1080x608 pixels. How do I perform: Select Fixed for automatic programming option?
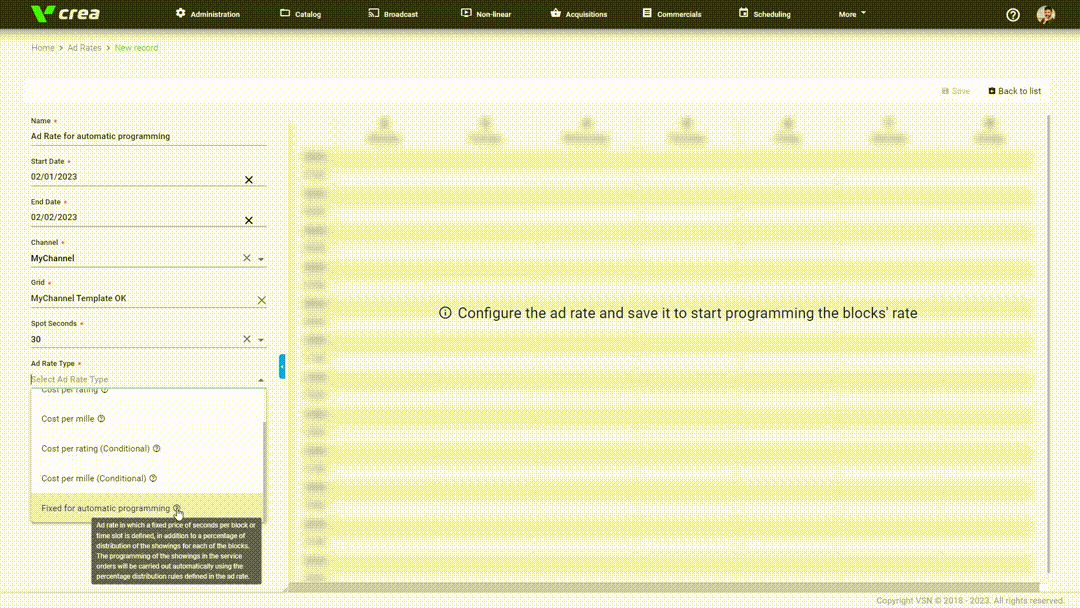point(148,508)
